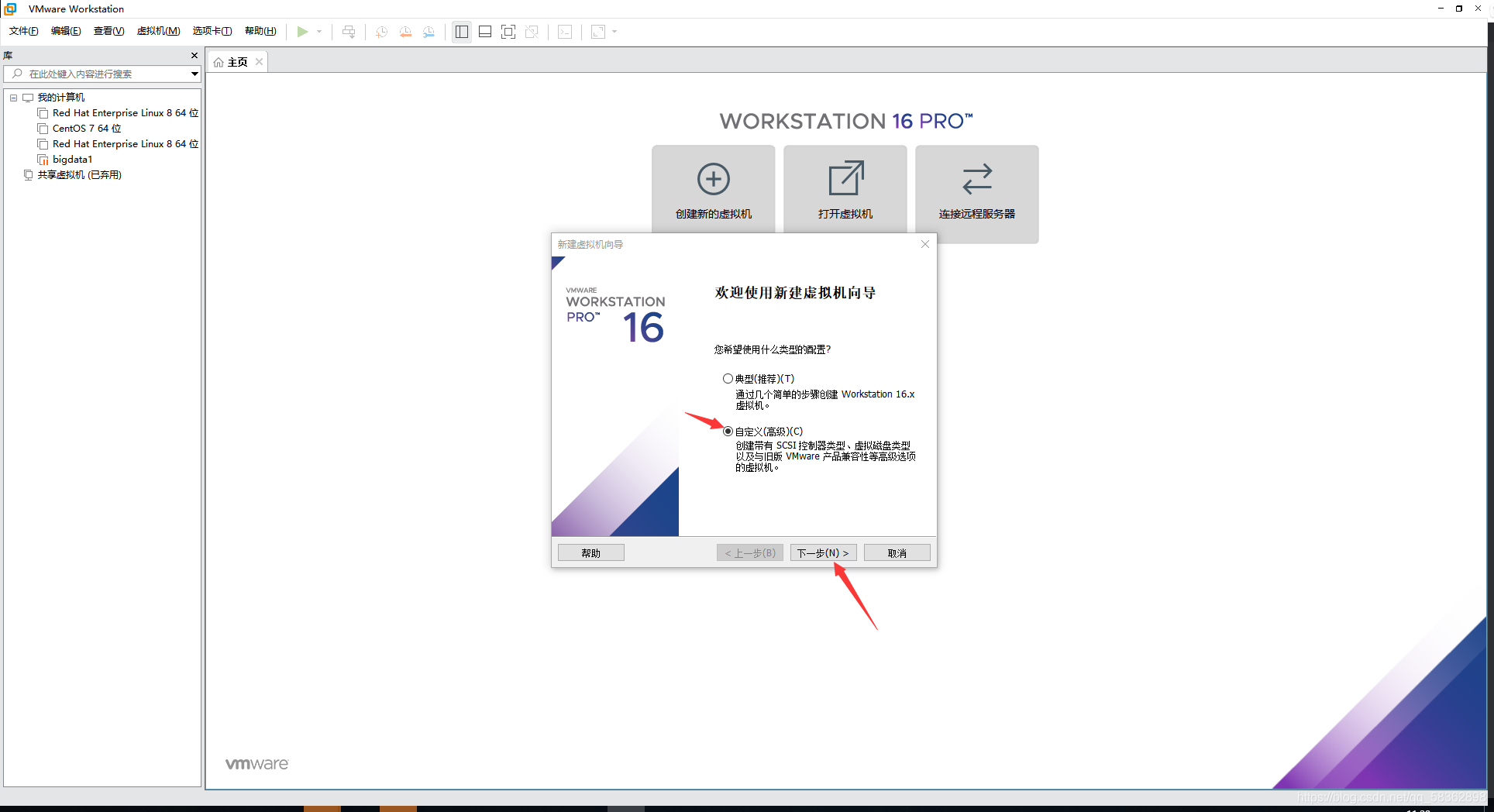Click the send Ctrl+Alt+Del toolbar icon
This screenshot has width=1494, height=812.
349,32
